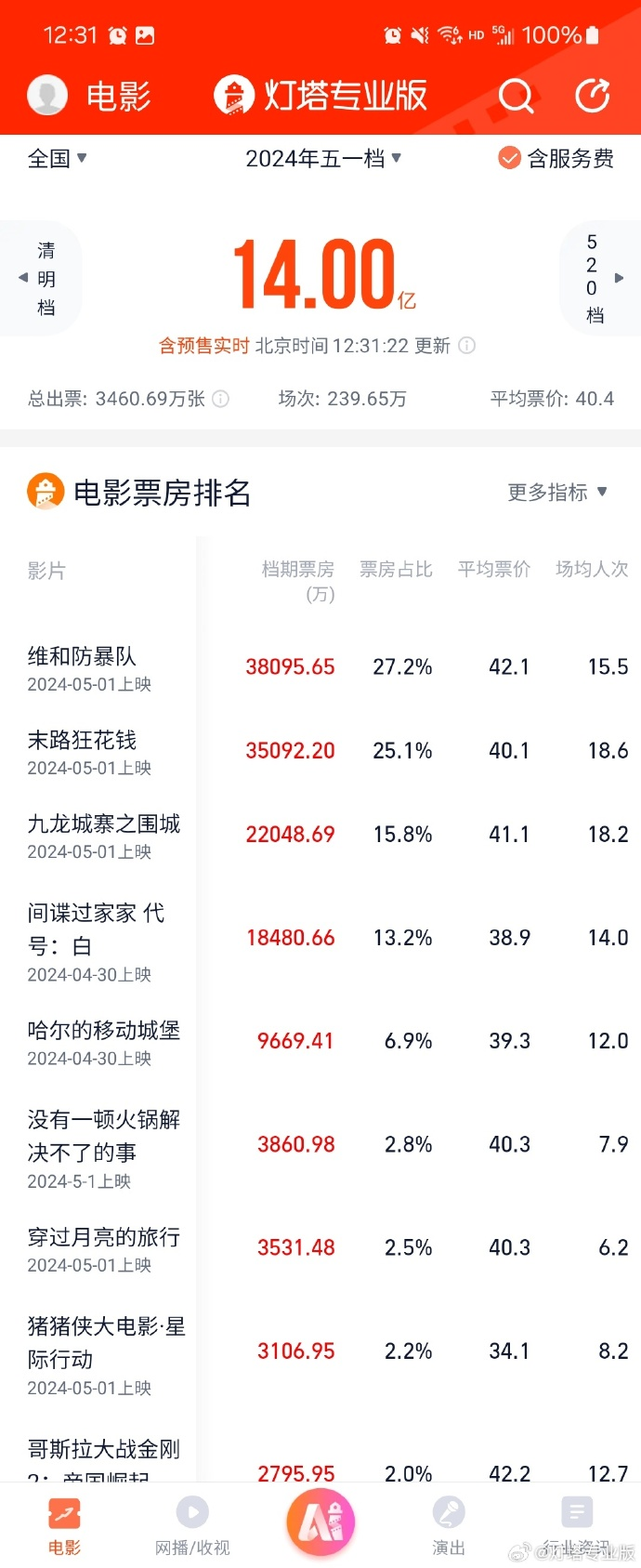Open the 2024年五一档 period dropdown

tap(322, 158)
